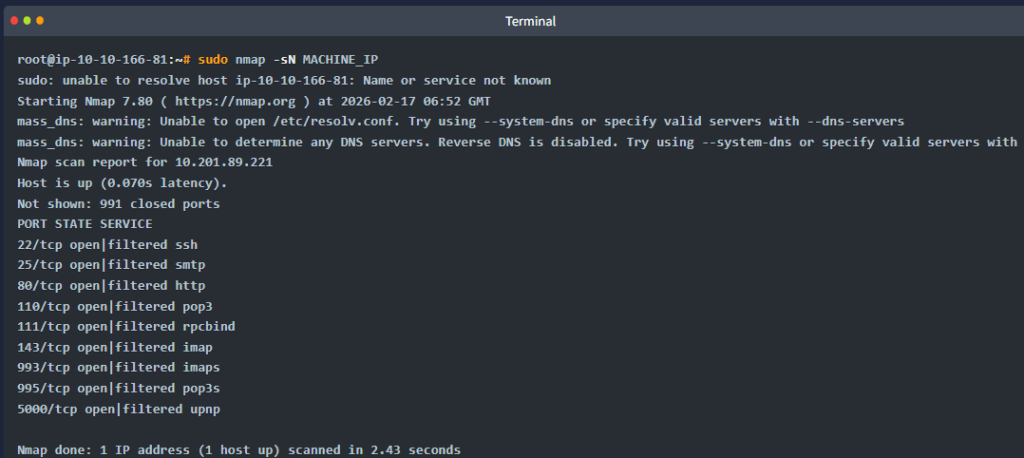Viewport: 1024px width, 458px height.
Task: Click the sudo command word in prompt
Action: (213, 60)
